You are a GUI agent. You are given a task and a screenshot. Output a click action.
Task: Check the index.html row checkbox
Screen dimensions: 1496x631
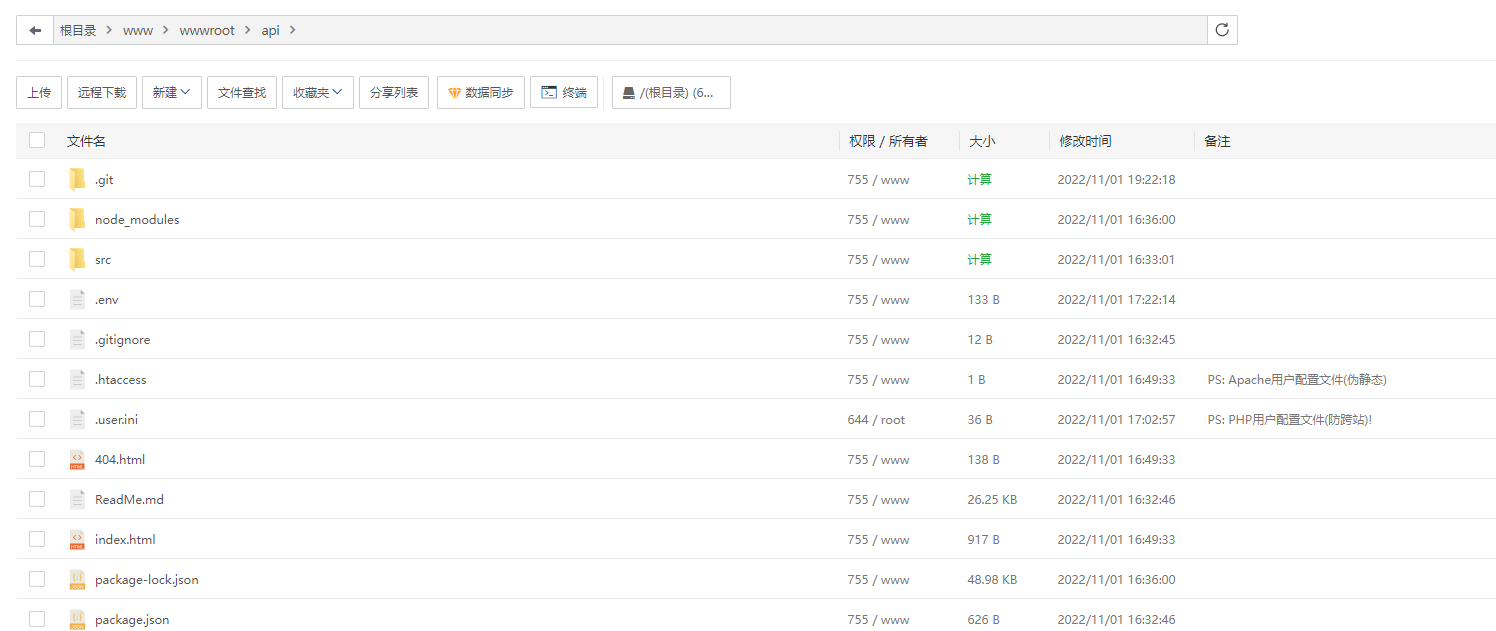(x=37, y=539)
